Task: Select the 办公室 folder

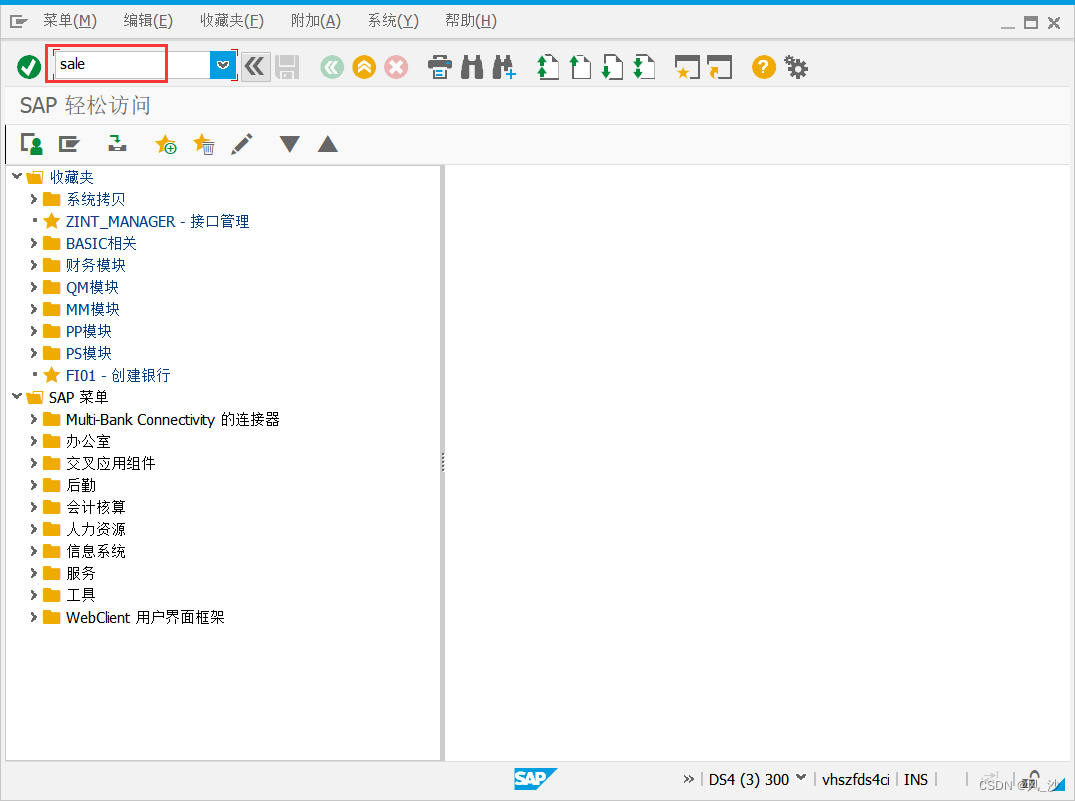Action: pyautogui.click(x=88, y=442)
